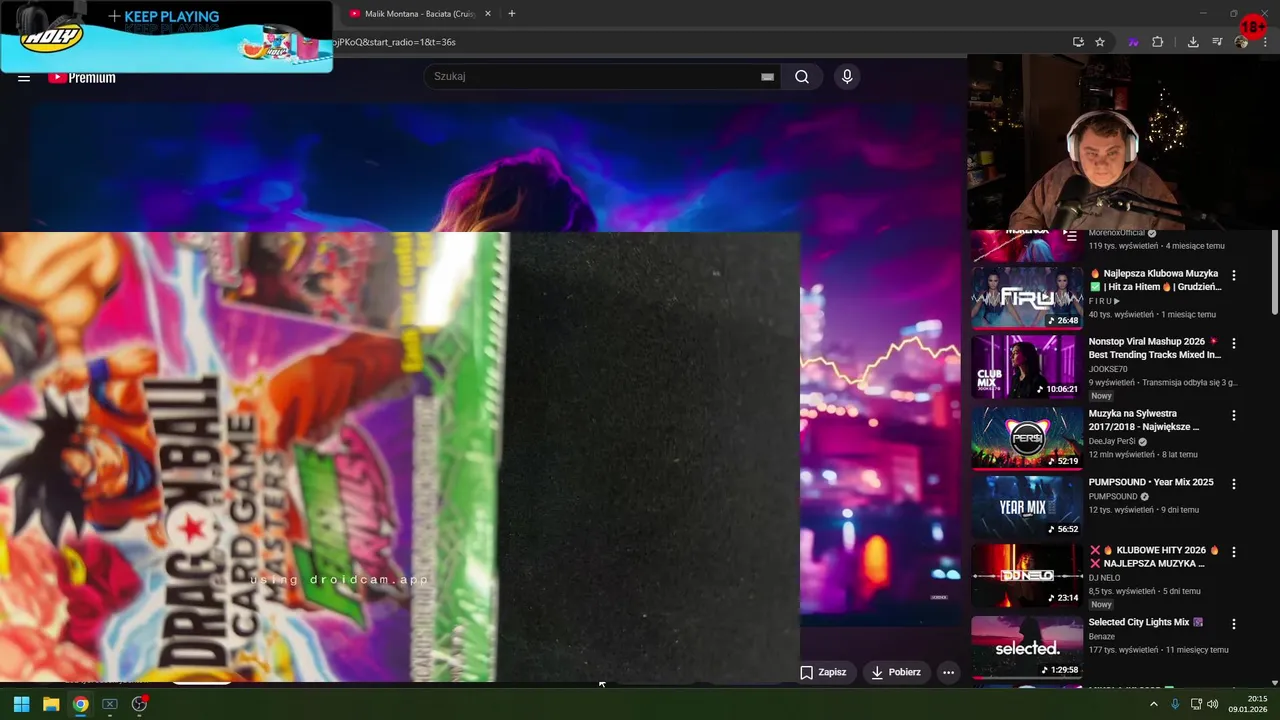The width and height of the screenshot is (1280, 720).
Task: Click the recommendations list scrollbar
Action: 1274,270
